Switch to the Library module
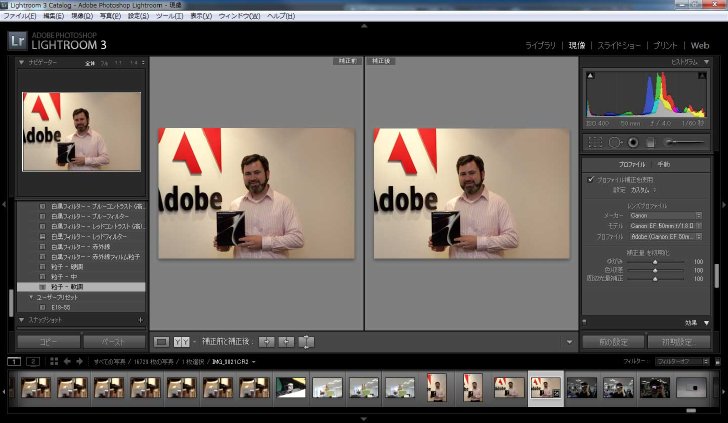 (540, 46)
